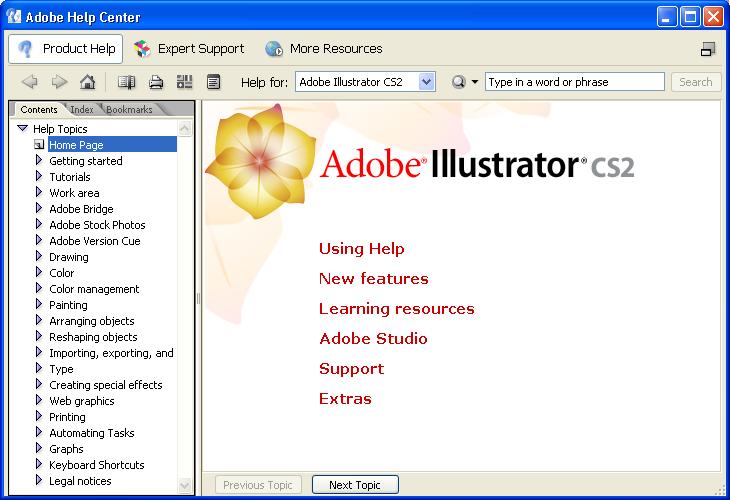Expand the Adobe Stock Photos topic
The width and height of the screenshot is (730, 500).
click(x=39, y=224)
